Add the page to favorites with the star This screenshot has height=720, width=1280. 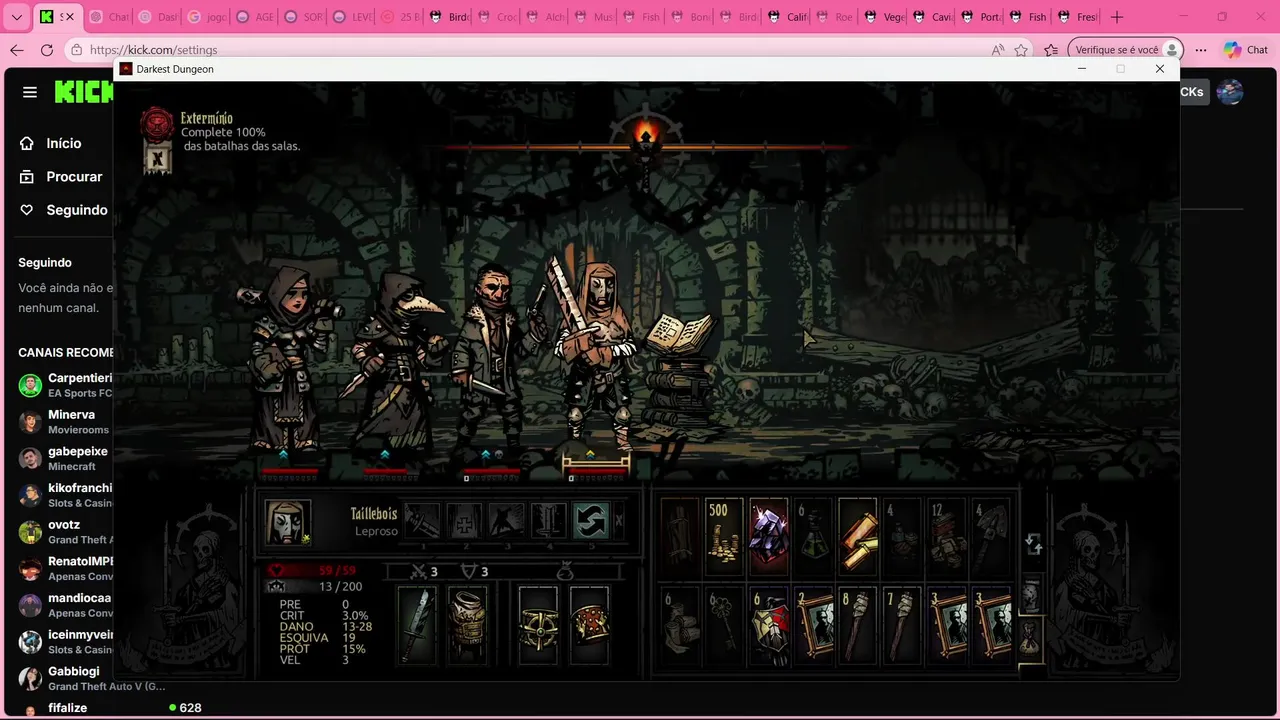coord(1021,50)
